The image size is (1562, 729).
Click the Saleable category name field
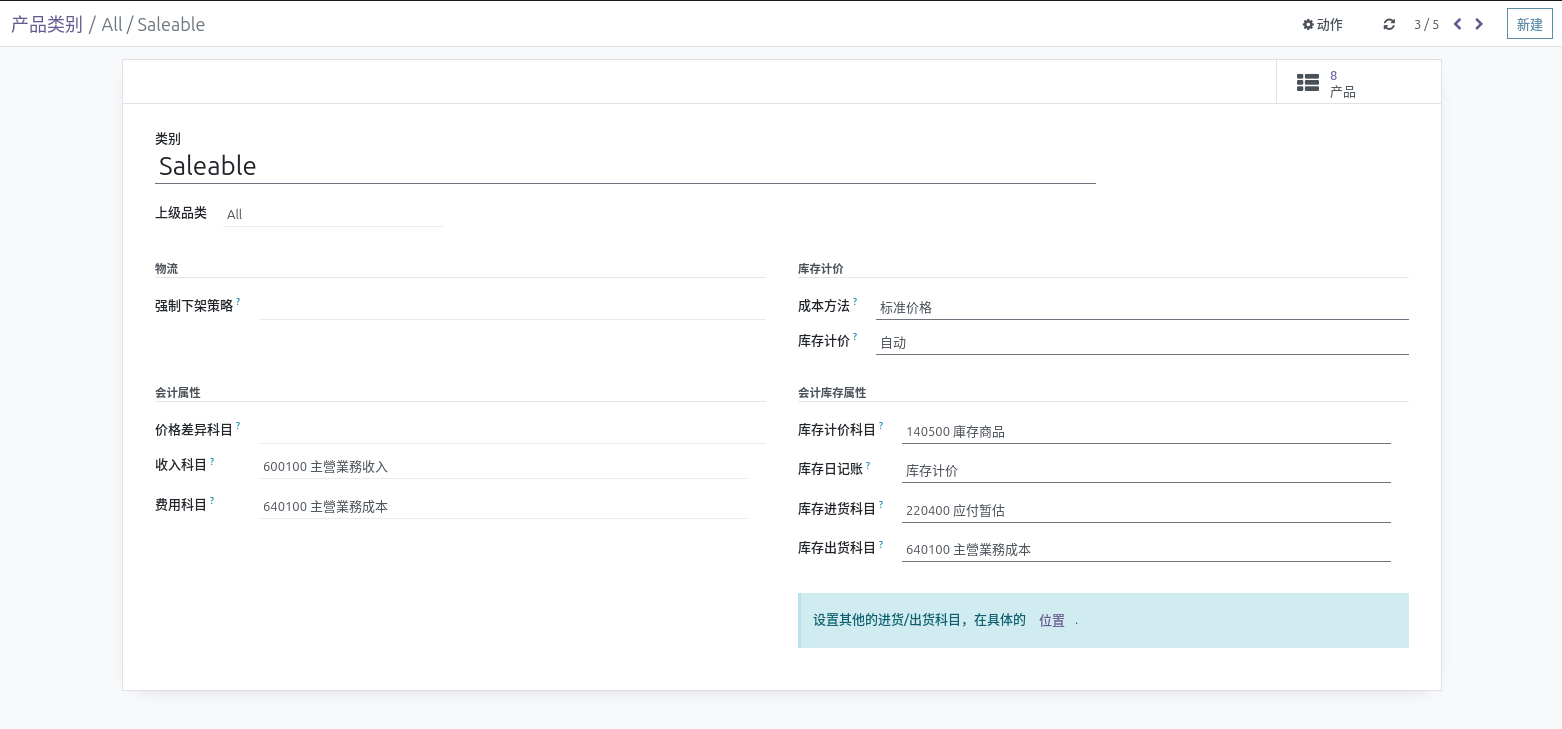pos(625,166)
